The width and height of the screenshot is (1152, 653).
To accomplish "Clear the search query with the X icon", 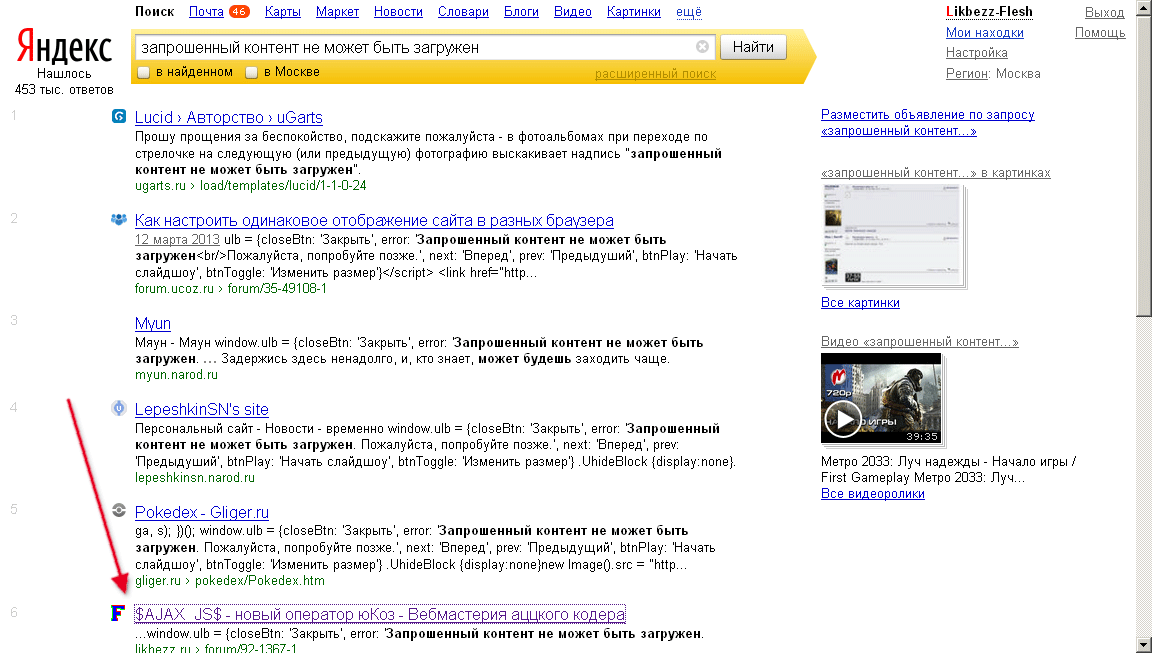I will coord(702,47).
